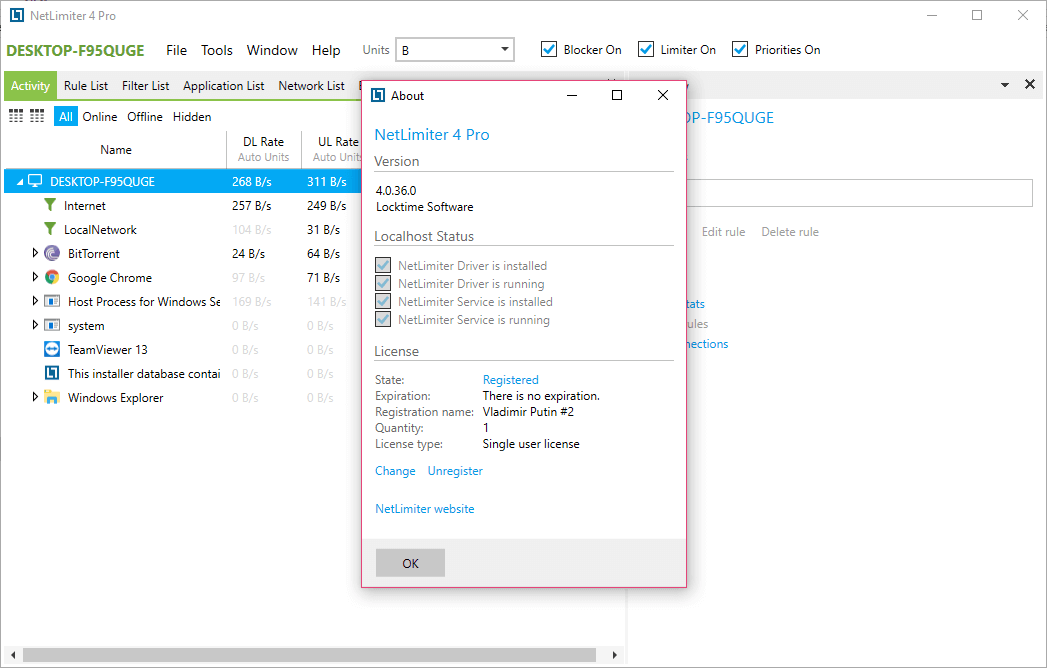Viewport: 1047px width, 668px height.
Task: Open the Units dropdown
Action: click(455, 49)
